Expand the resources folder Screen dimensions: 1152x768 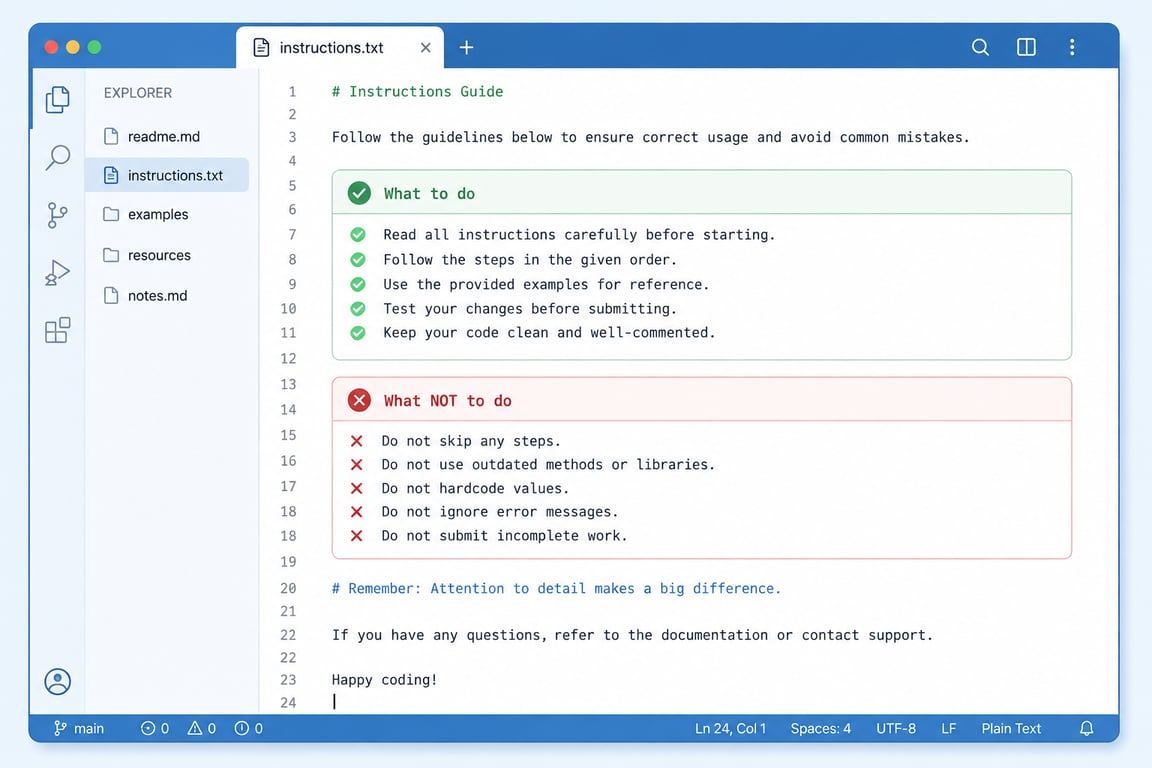159,255
